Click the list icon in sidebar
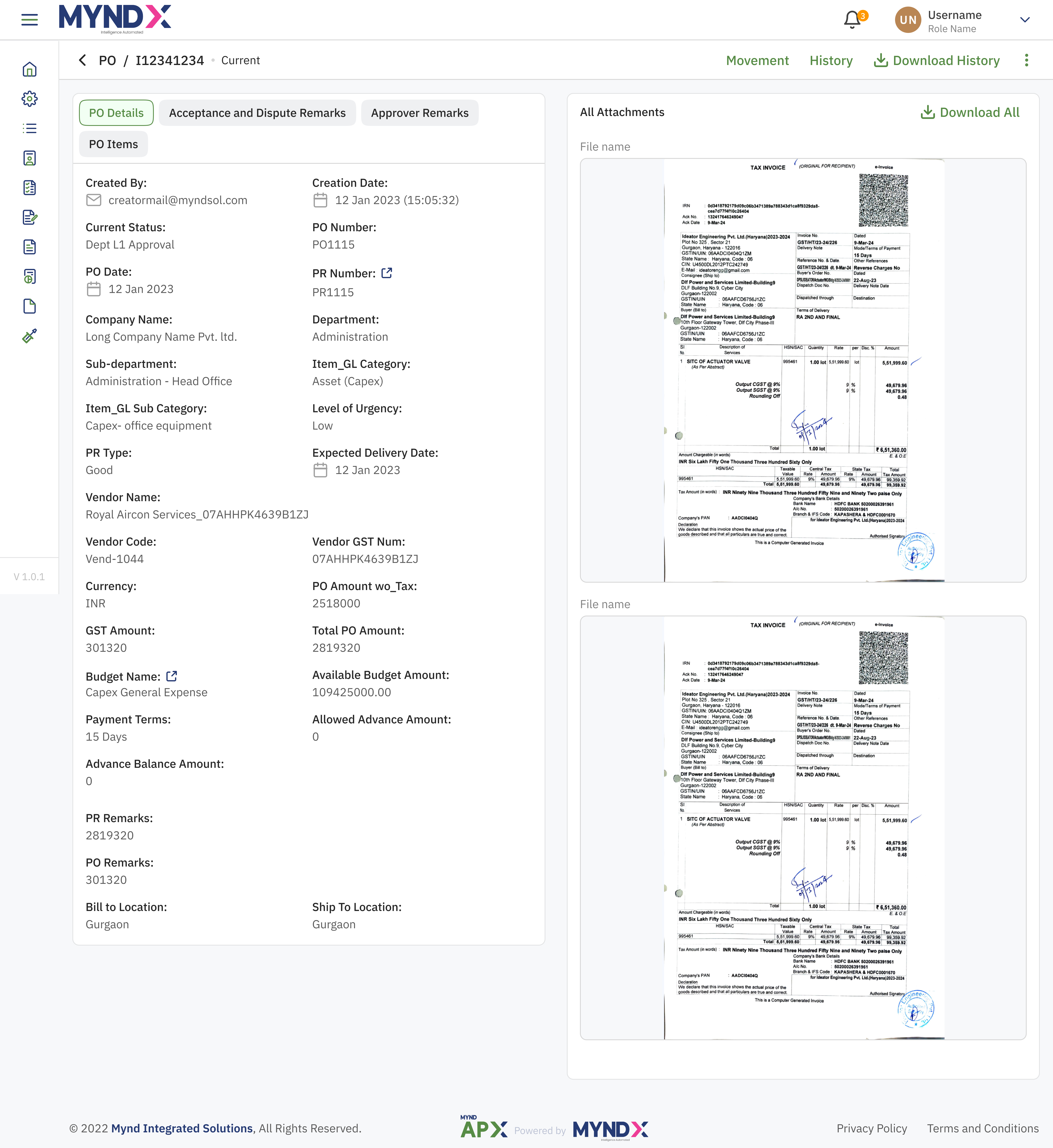1053x1148 pixels. tap(30, 129)
